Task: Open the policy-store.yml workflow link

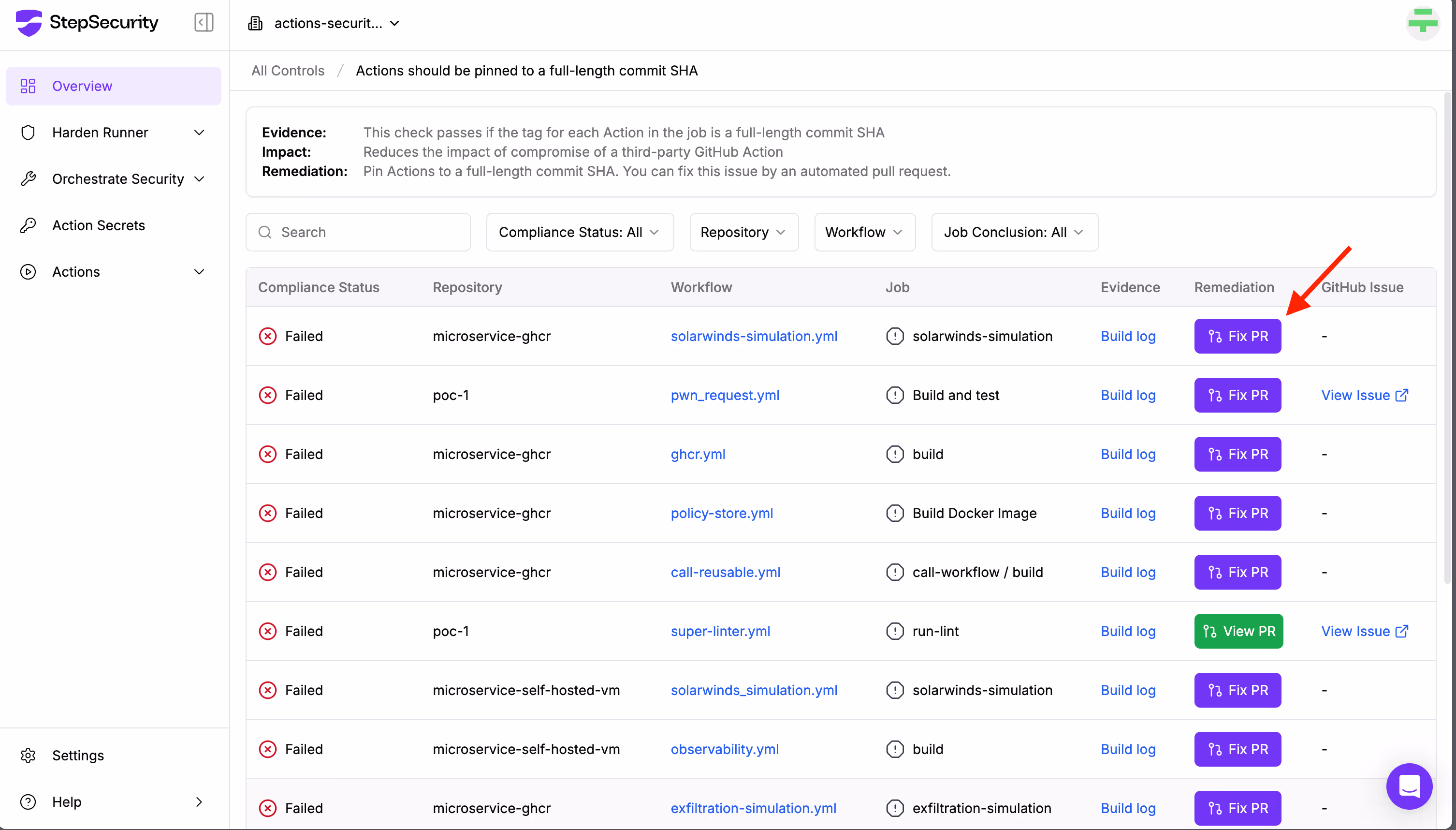Action: [722, 513]
